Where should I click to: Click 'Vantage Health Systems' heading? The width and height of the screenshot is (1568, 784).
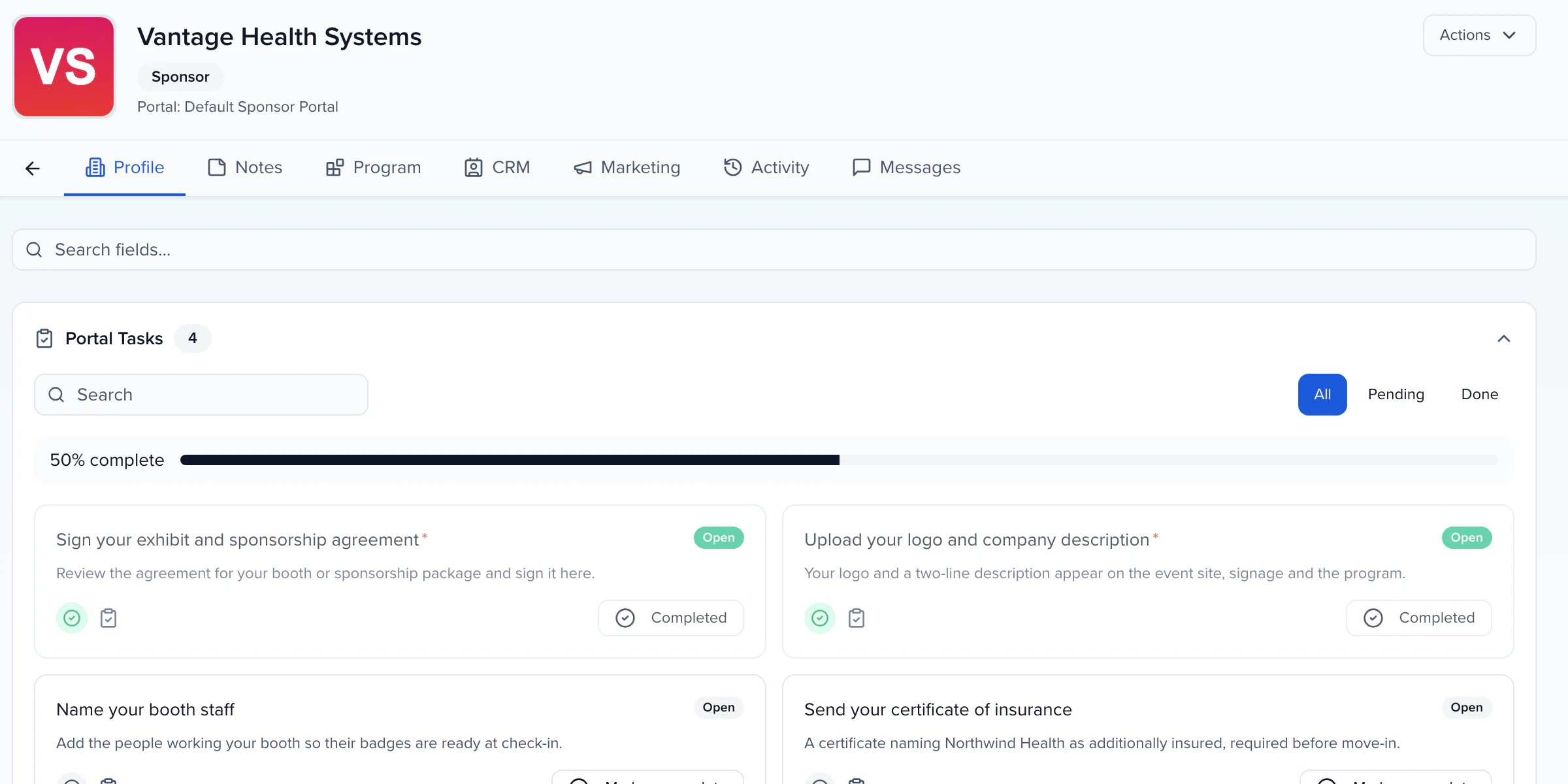pyautogui.click(x=280, y=37)
